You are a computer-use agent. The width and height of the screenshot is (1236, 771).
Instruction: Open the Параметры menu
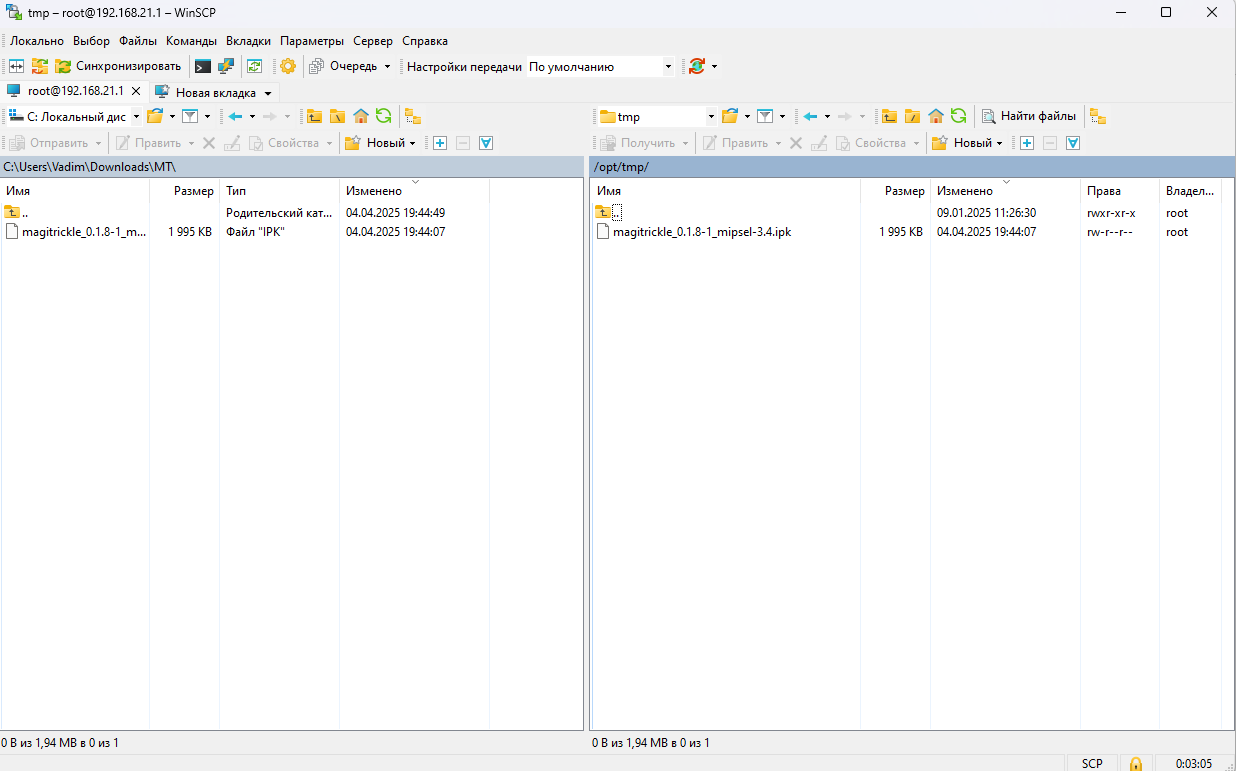(312, 41)
